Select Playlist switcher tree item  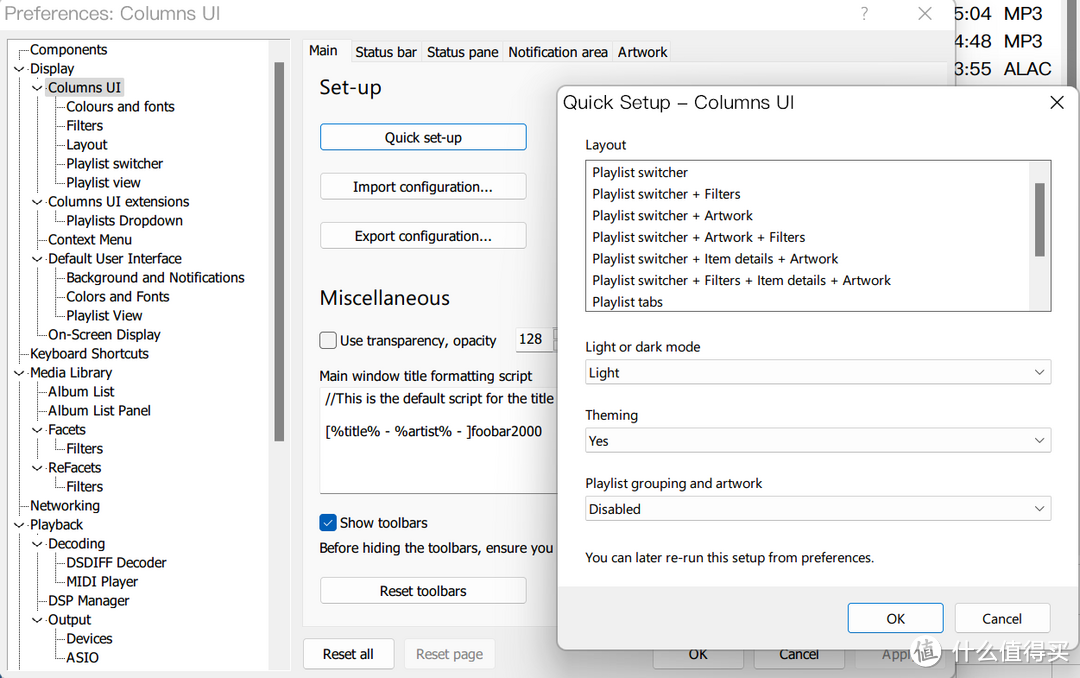pyautogui.click(x=115, y=163)
